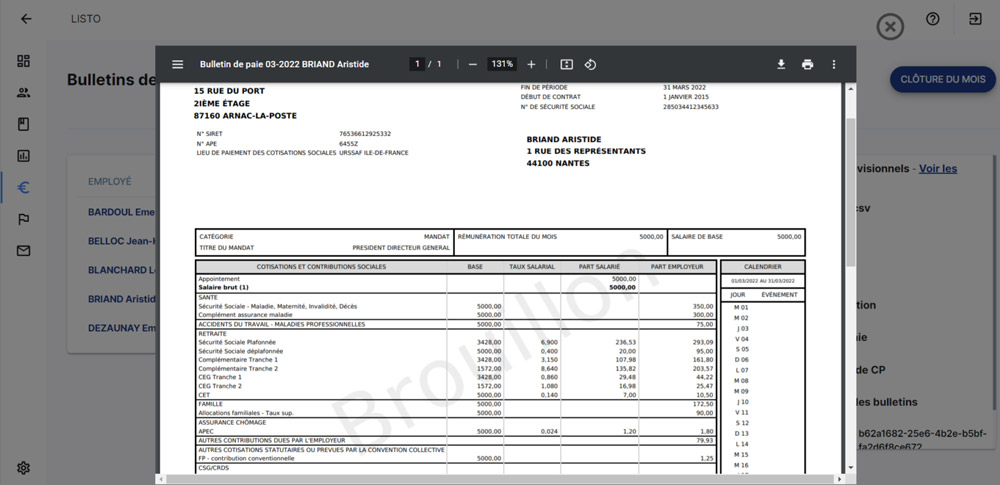
Task: Open the mail section in sidebar
Action: [24, 250]
